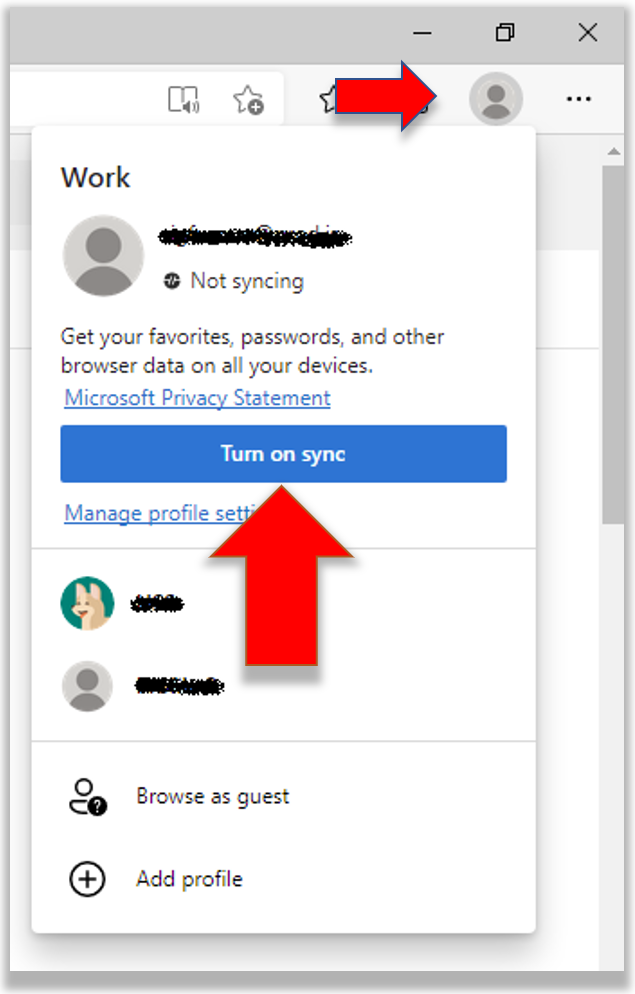Click the Read aloud icon in address bar

pos(182,99)
